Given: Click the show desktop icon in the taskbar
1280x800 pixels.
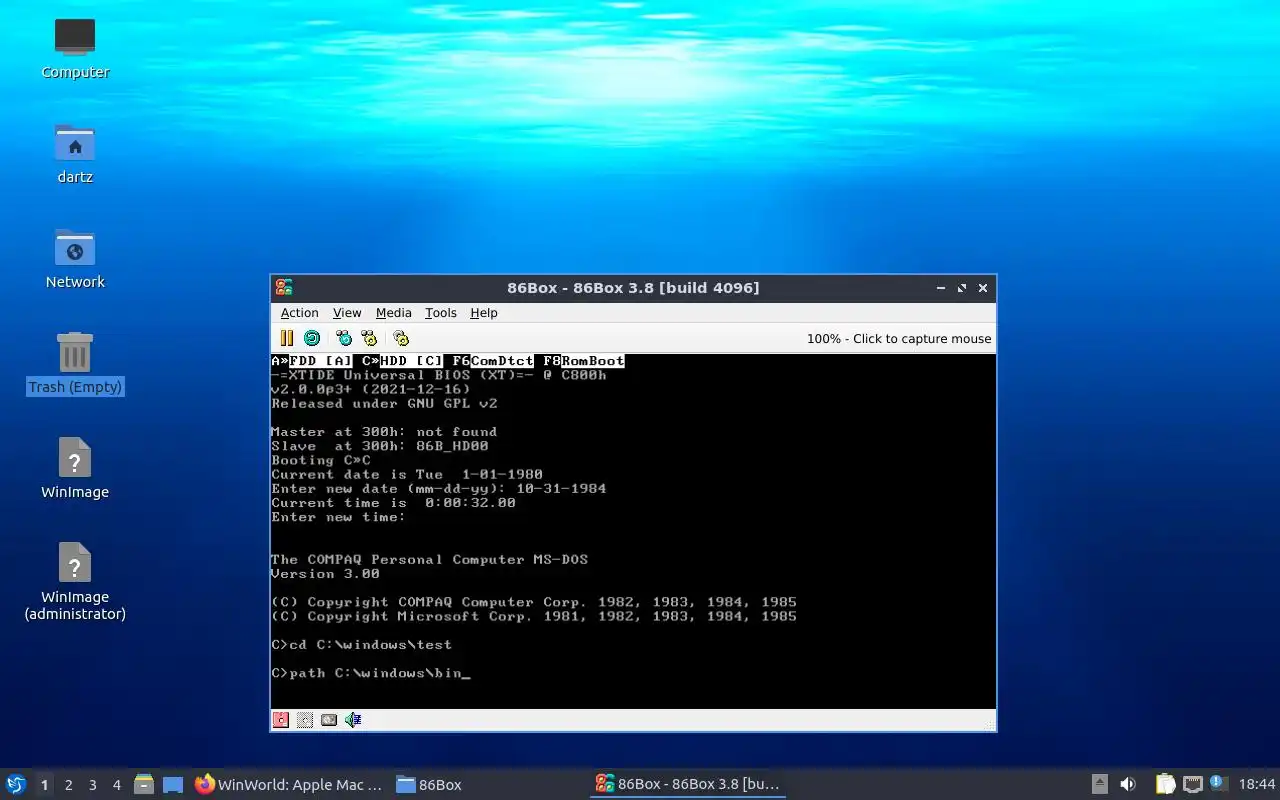Looking at the screenshot, I should (173, 785).
